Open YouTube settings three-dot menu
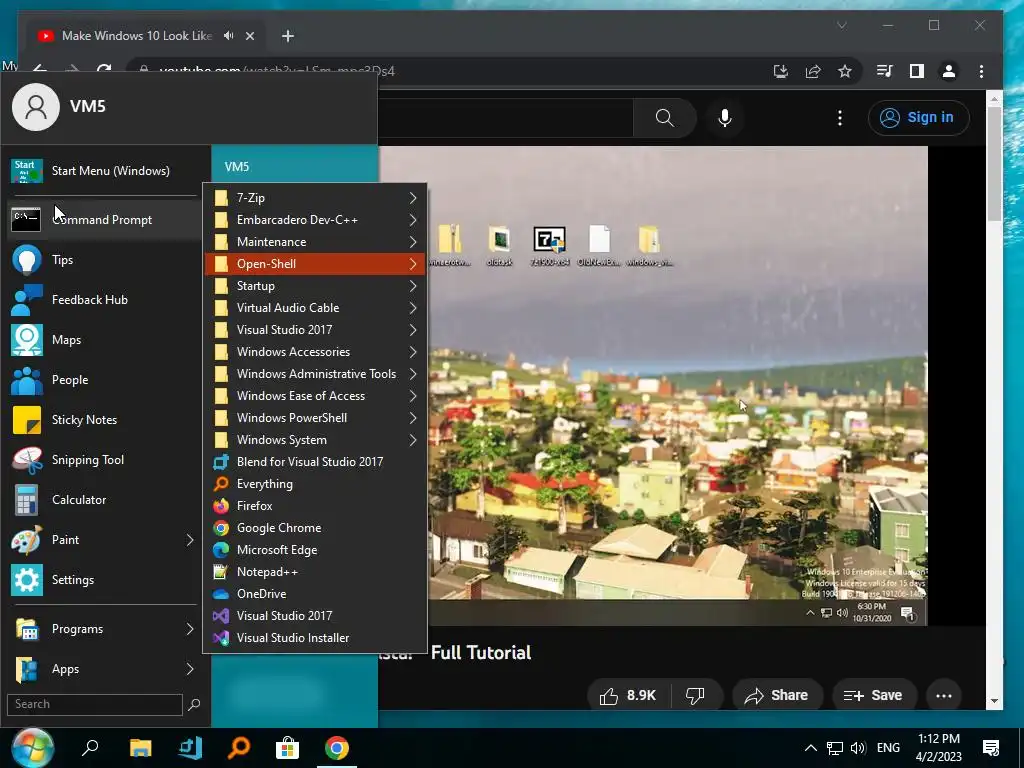 click(x=840, y=118)
